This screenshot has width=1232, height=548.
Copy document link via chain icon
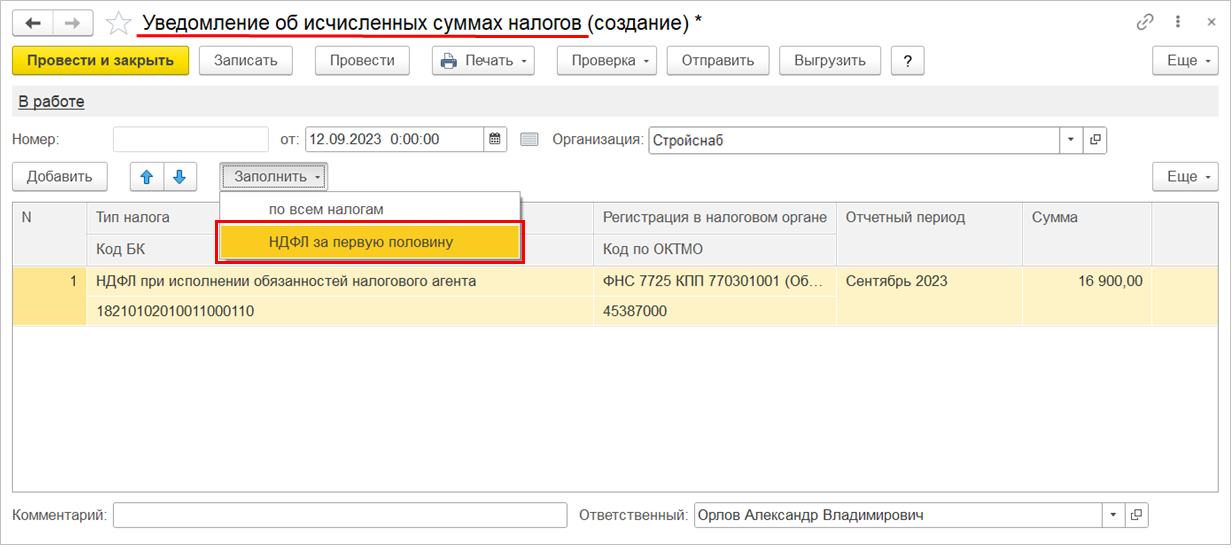pyautogui.click(x=1145, y=22)
